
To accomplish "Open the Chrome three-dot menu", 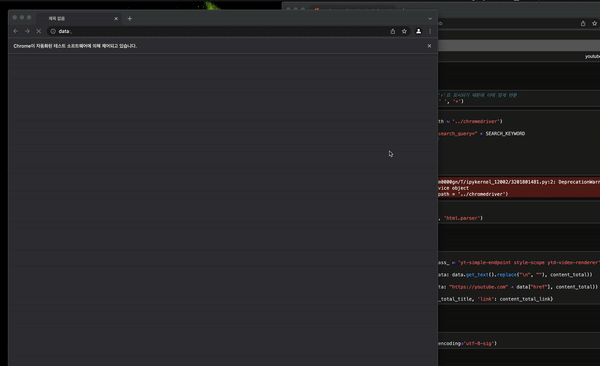I will (430, 31).
